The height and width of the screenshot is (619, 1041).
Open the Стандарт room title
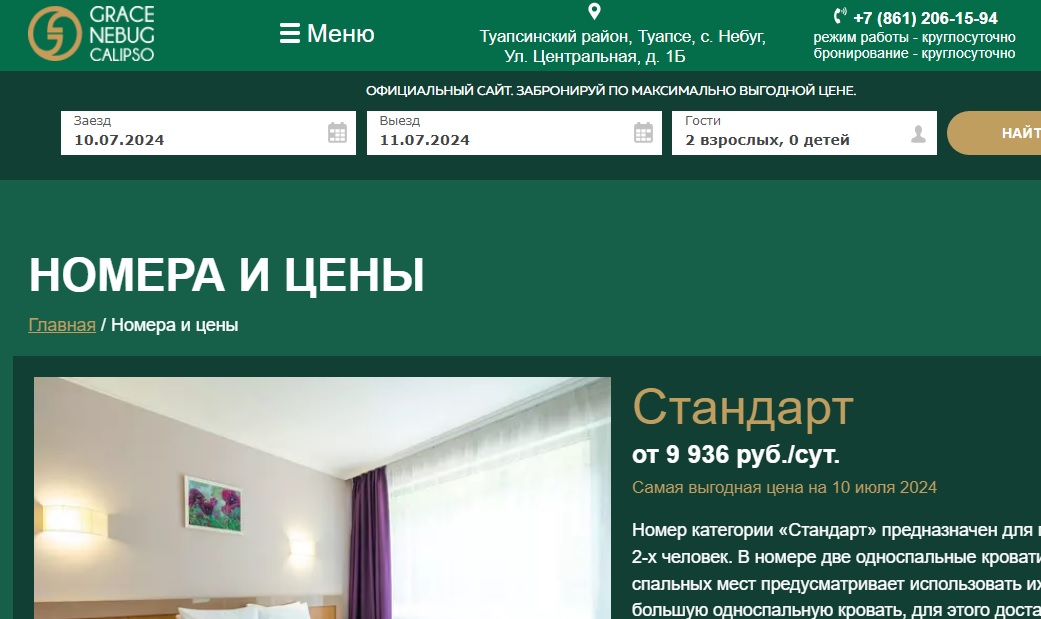[x=743, y=407]
